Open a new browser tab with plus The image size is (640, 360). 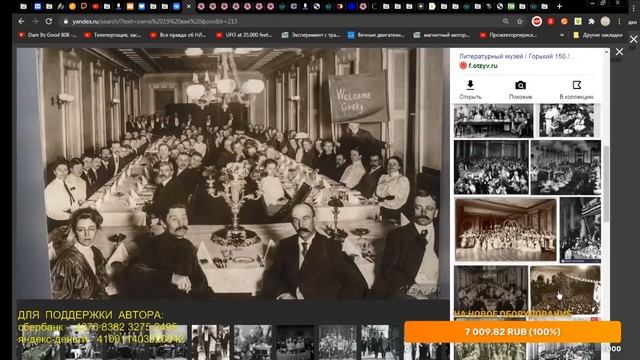tap(559, 7)
